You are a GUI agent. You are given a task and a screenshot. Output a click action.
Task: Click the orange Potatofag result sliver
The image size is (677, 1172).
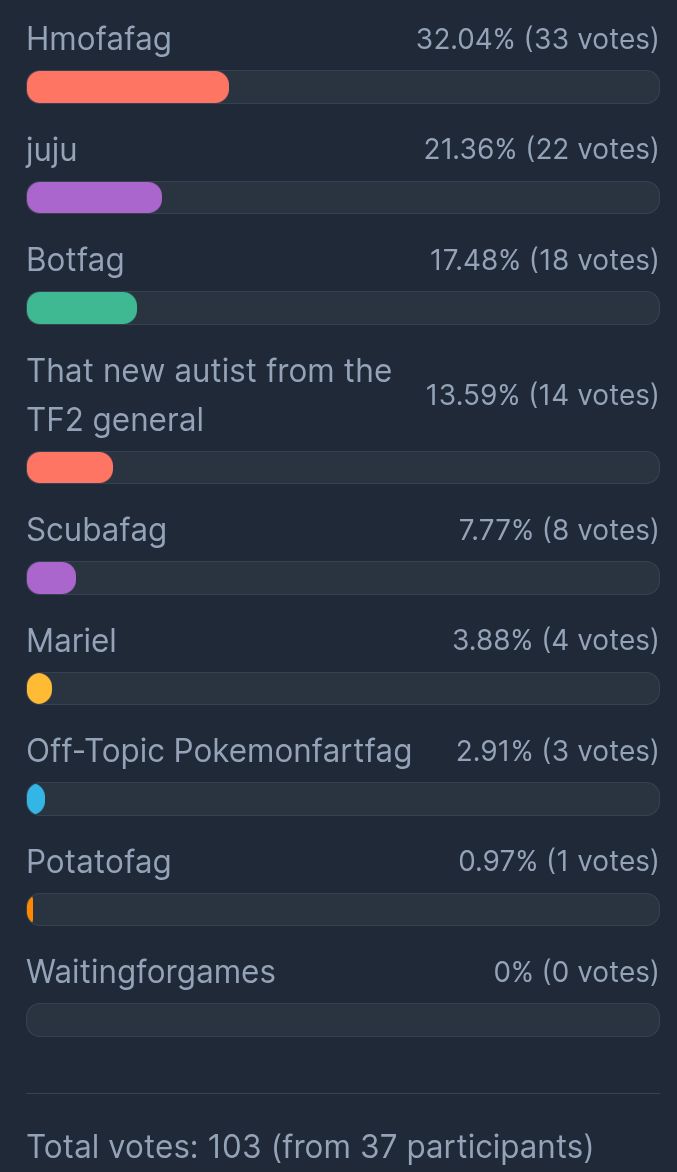(x=30, y=910)
